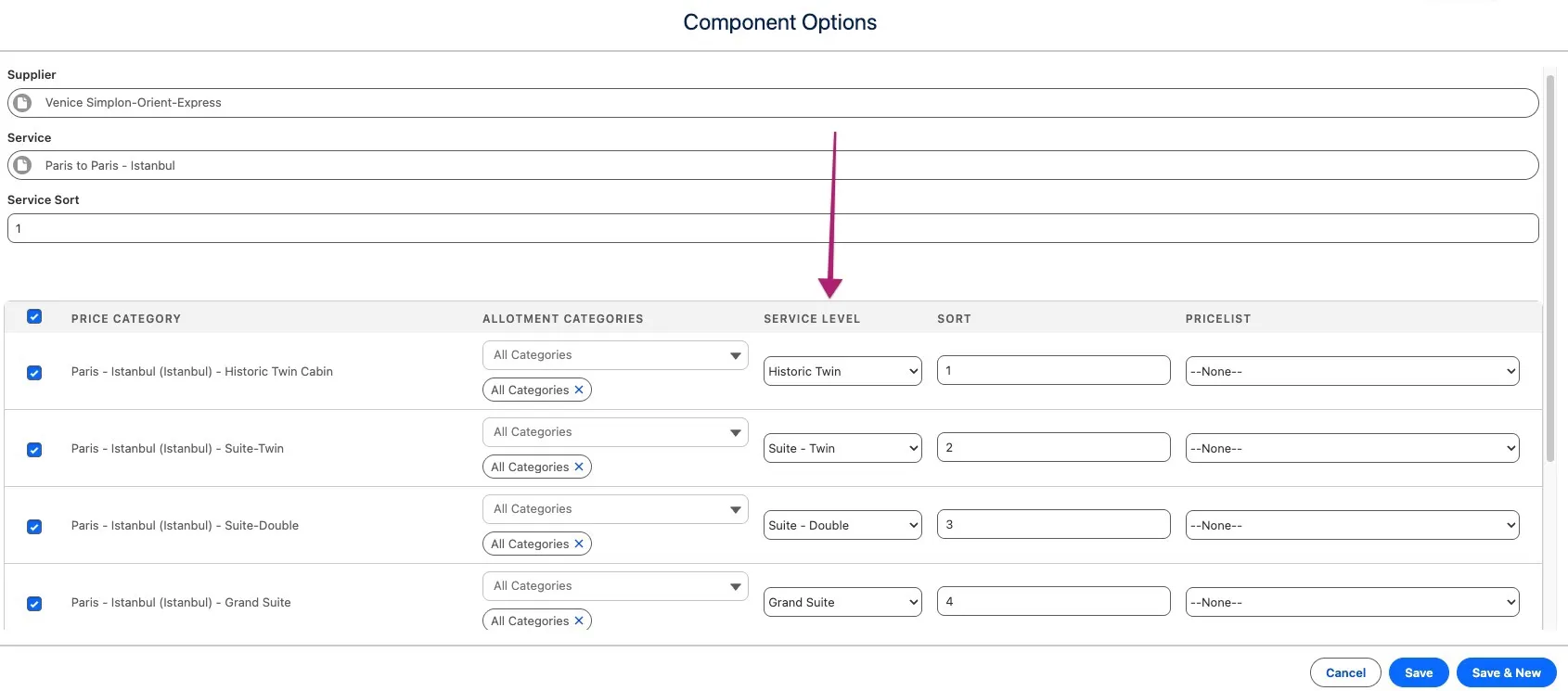Click the Sort field containing 2
The height and width of the screenshot is (691, 1568).
(1052, 448)
